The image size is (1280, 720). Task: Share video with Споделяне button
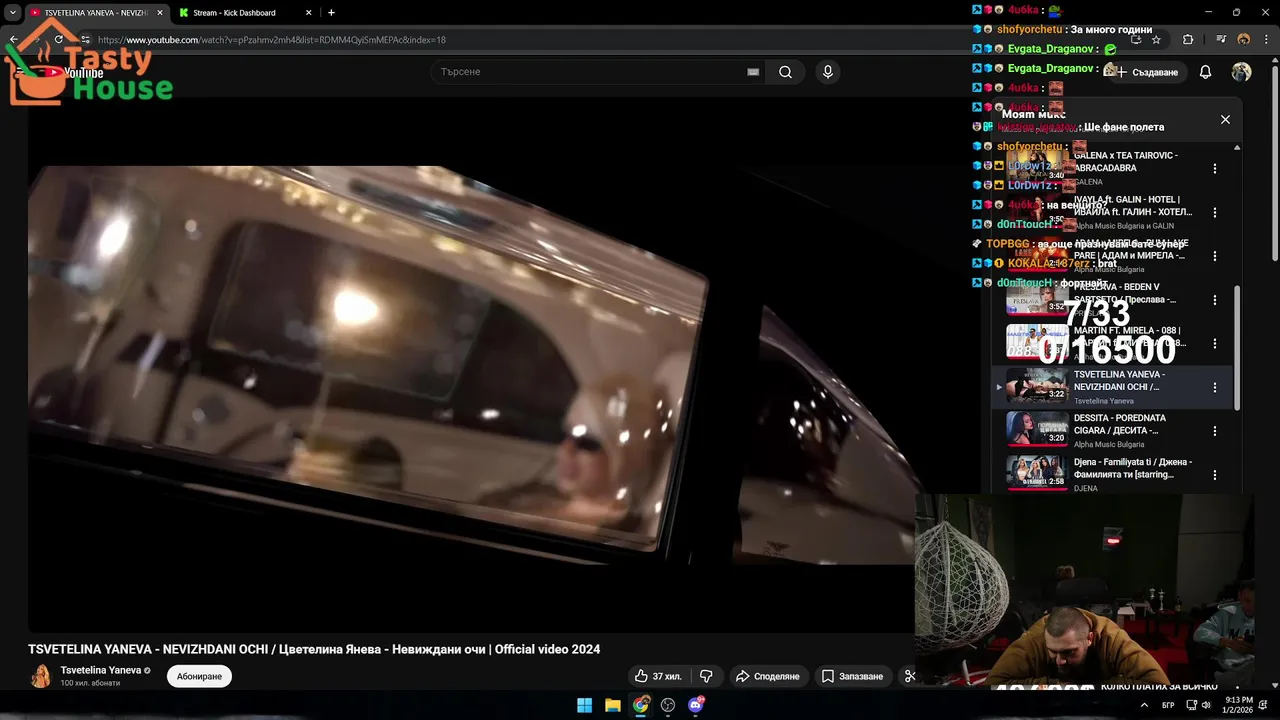point(768,676)
